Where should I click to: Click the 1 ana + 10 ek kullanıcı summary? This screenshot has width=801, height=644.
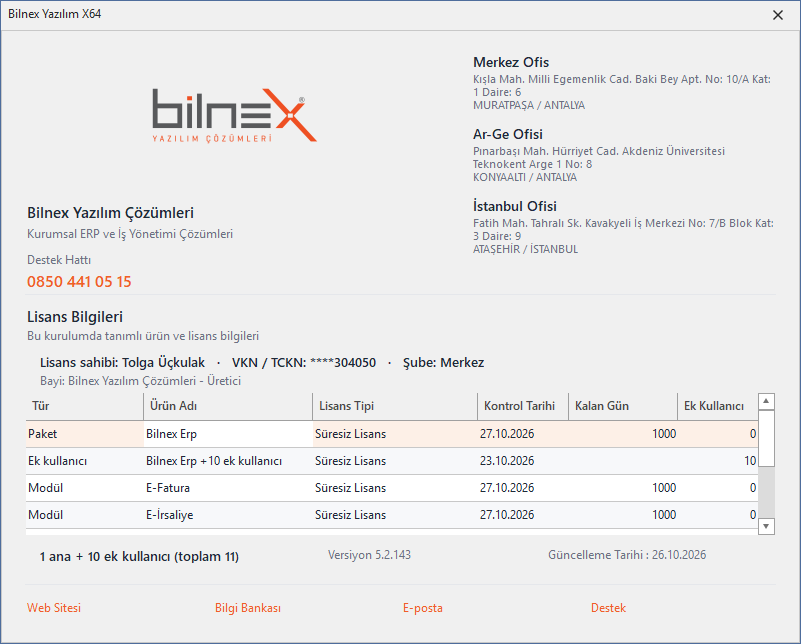139,557
